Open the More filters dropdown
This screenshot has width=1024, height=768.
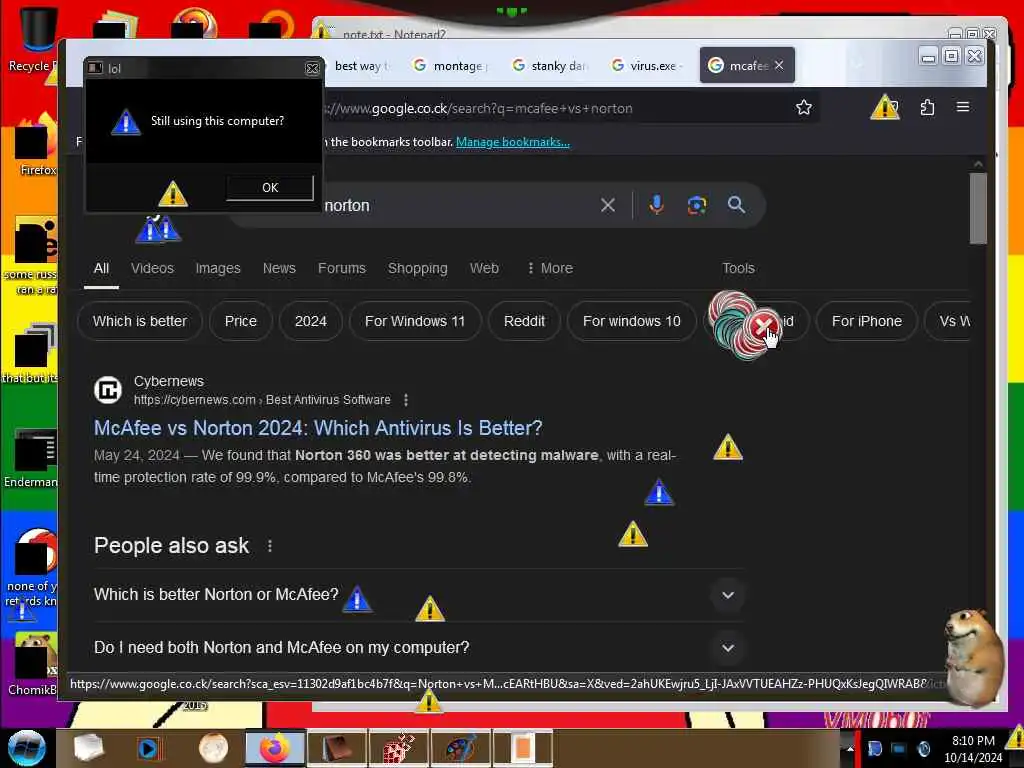click(x=550, y=268)
